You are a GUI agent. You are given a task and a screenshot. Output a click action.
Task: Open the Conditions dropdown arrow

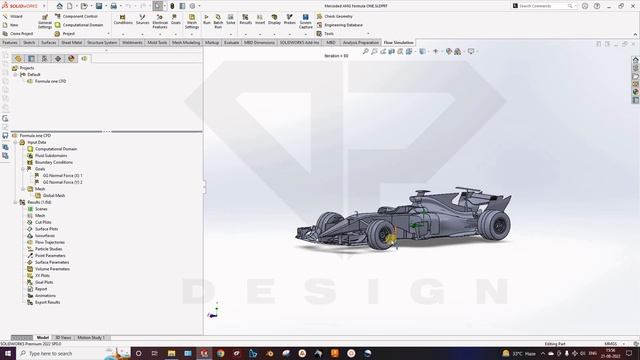coord(123,34)
